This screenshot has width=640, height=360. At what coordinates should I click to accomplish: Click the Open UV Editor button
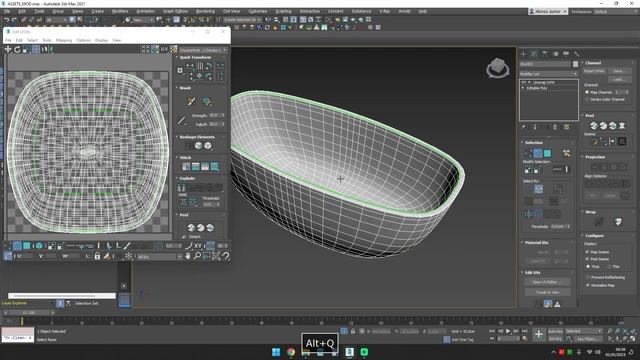coord(547,282)
